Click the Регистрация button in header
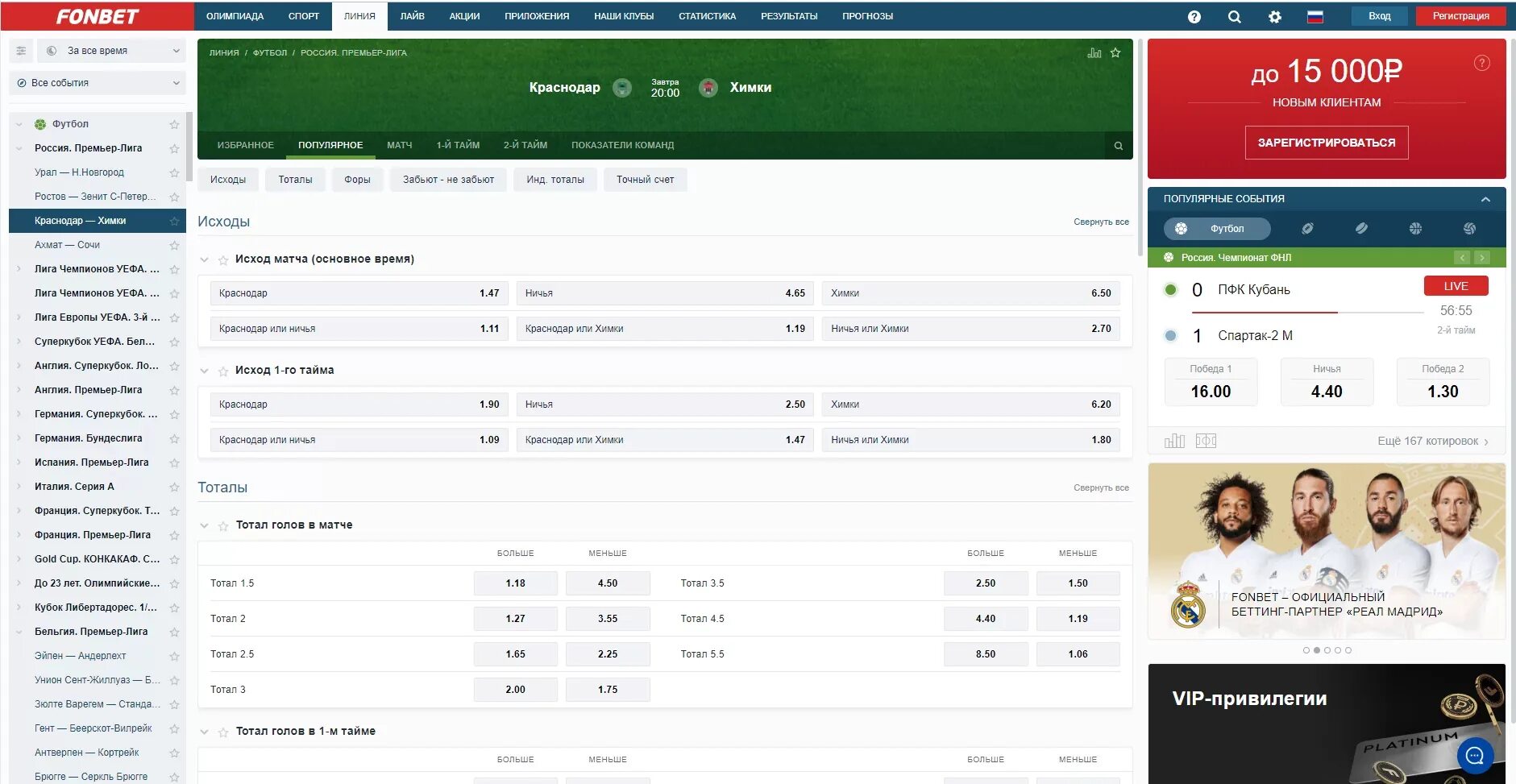The width and height of the screenshot is (1516, 784). 1460,16
